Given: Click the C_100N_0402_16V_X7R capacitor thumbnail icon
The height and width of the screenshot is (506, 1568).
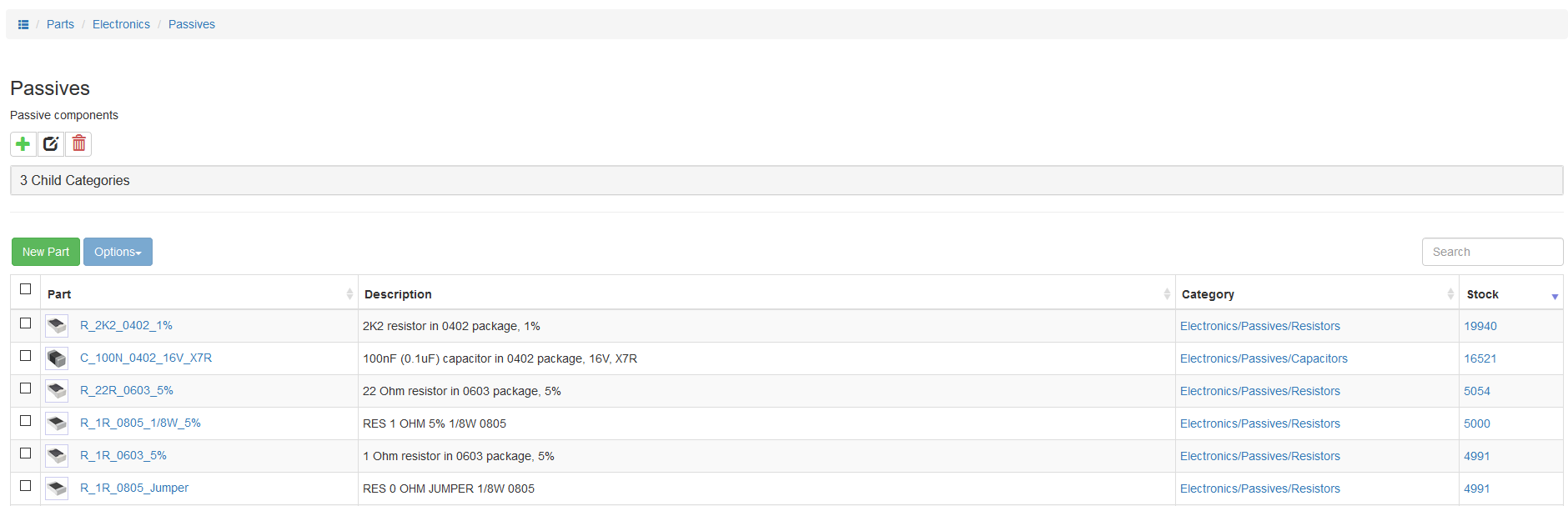Looking at the screenshot, I should [57, 358].
